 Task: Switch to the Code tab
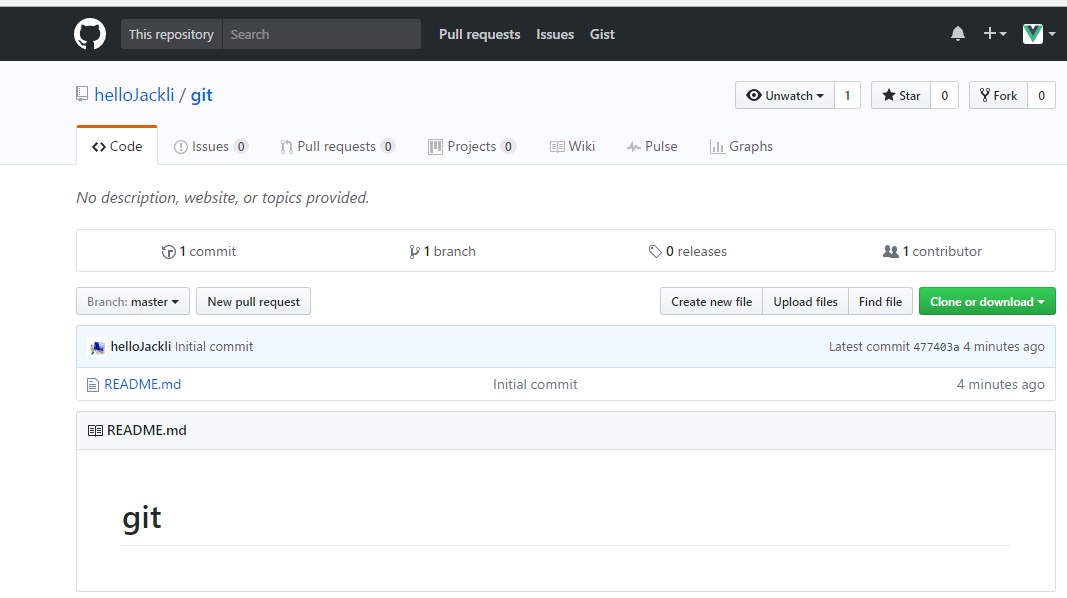(117, 146)
